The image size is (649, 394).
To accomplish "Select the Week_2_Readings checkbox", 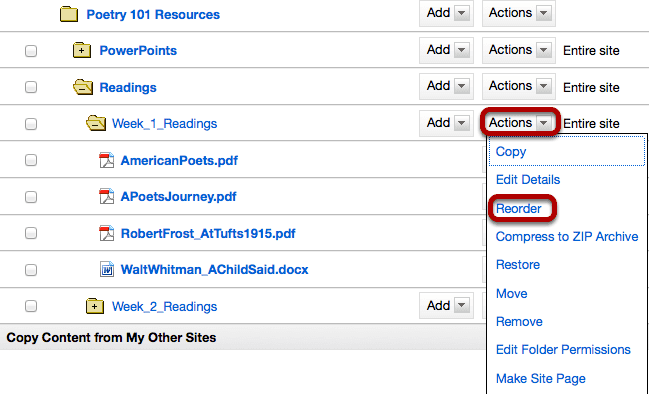I will 31,306.
